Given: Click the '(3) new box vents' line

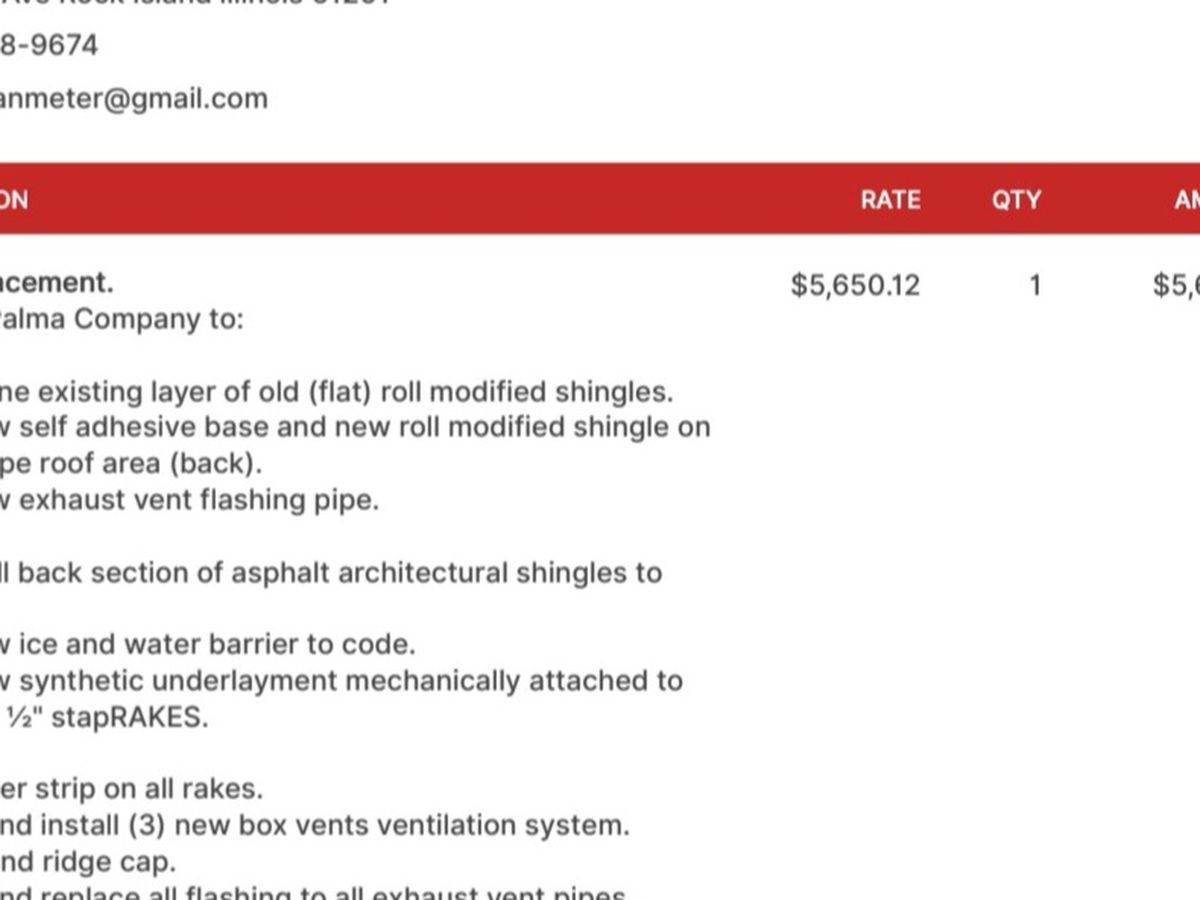Looking at the screenshot, I should click(x=315, y=825).
